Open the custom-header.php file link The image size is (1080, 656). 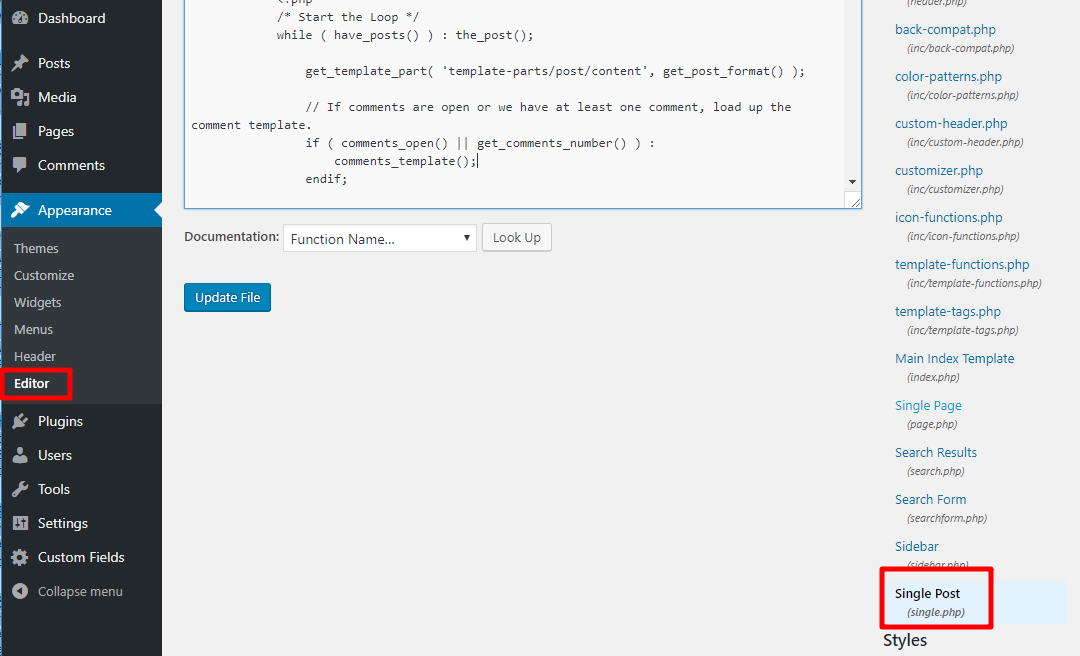tap(951, 124)
